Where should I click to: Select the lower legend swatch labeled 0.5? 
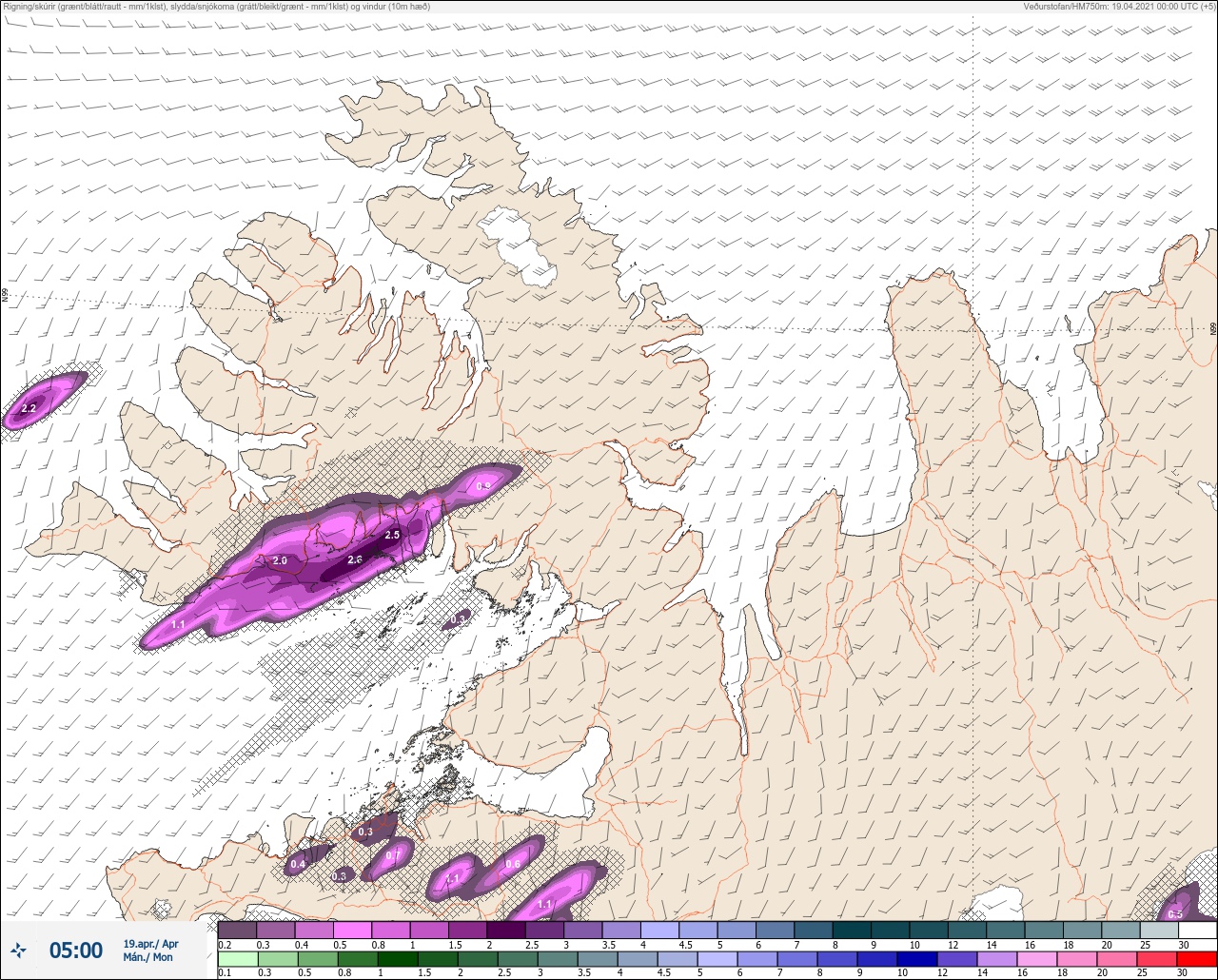pos(318,959)
